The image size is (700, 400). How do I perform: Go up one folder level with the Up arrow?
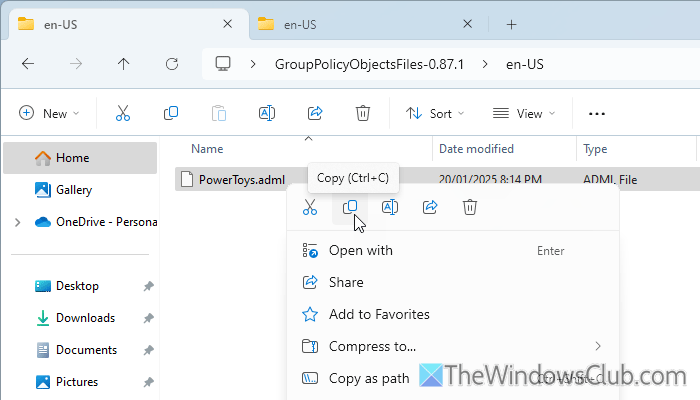(x=123, y=64)
